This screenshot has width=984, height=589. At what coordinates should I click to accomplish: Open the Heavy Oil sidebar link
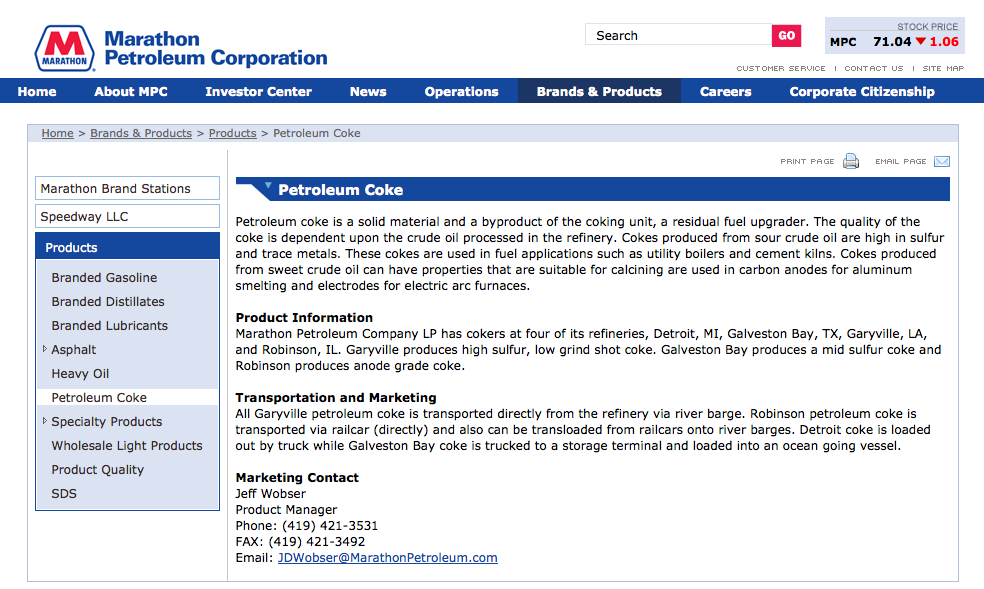click(80, 373)
